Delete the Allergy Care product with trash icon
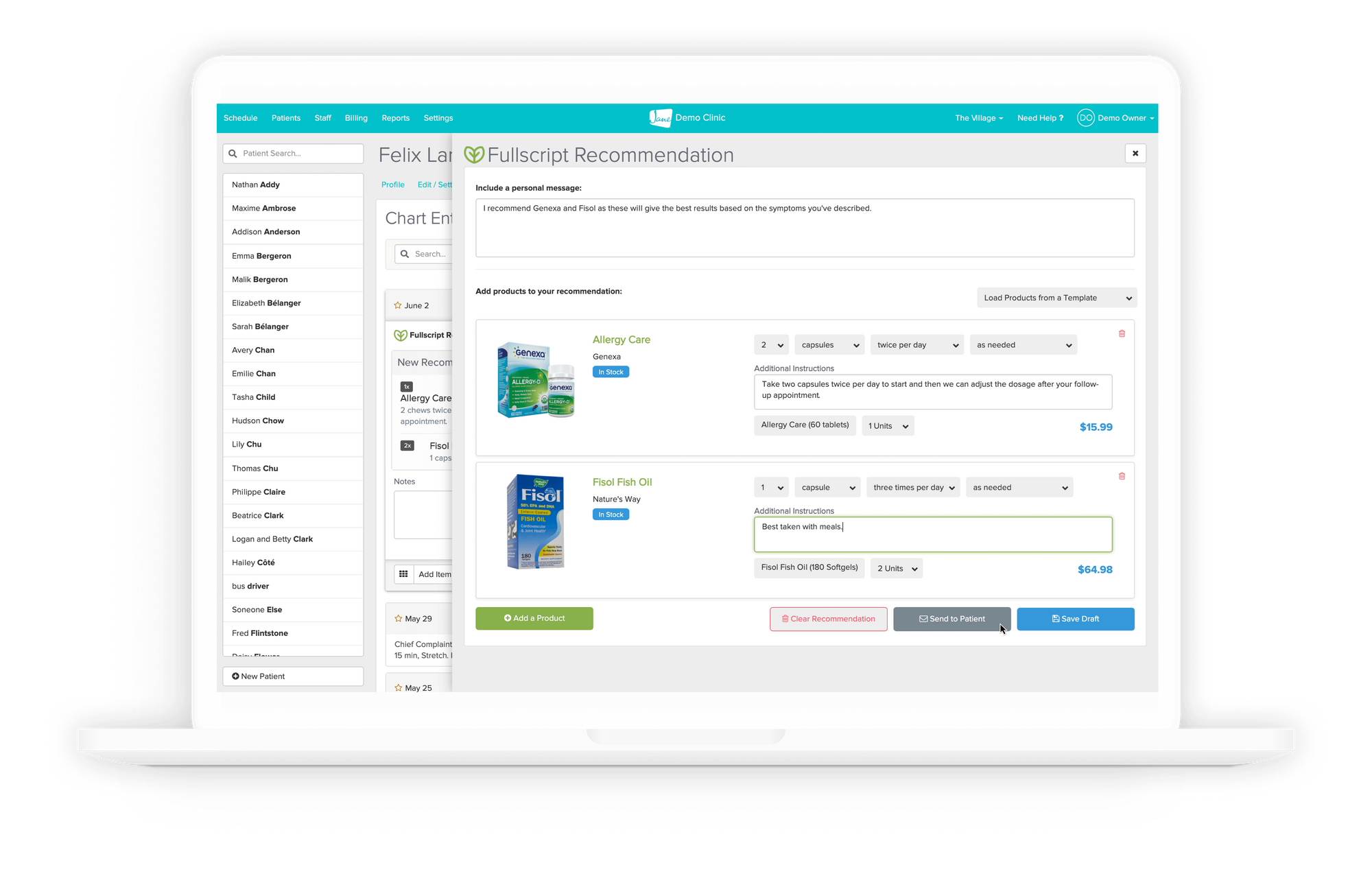Viewport: 1372px width, 876px height. pyautogui.click(x=1122, y=334)
